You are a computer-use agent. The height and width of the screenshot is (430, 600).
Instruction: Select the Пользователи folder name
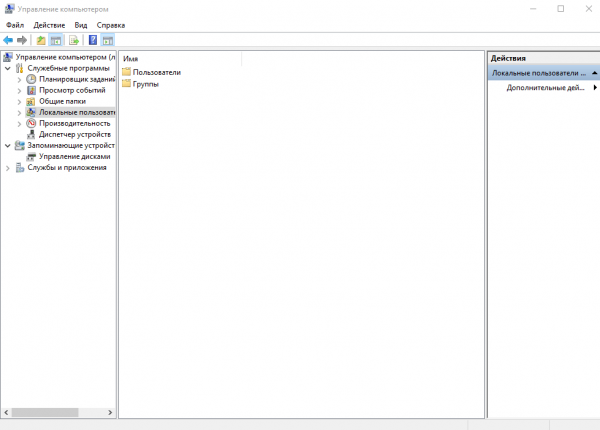tap(157, 72)
